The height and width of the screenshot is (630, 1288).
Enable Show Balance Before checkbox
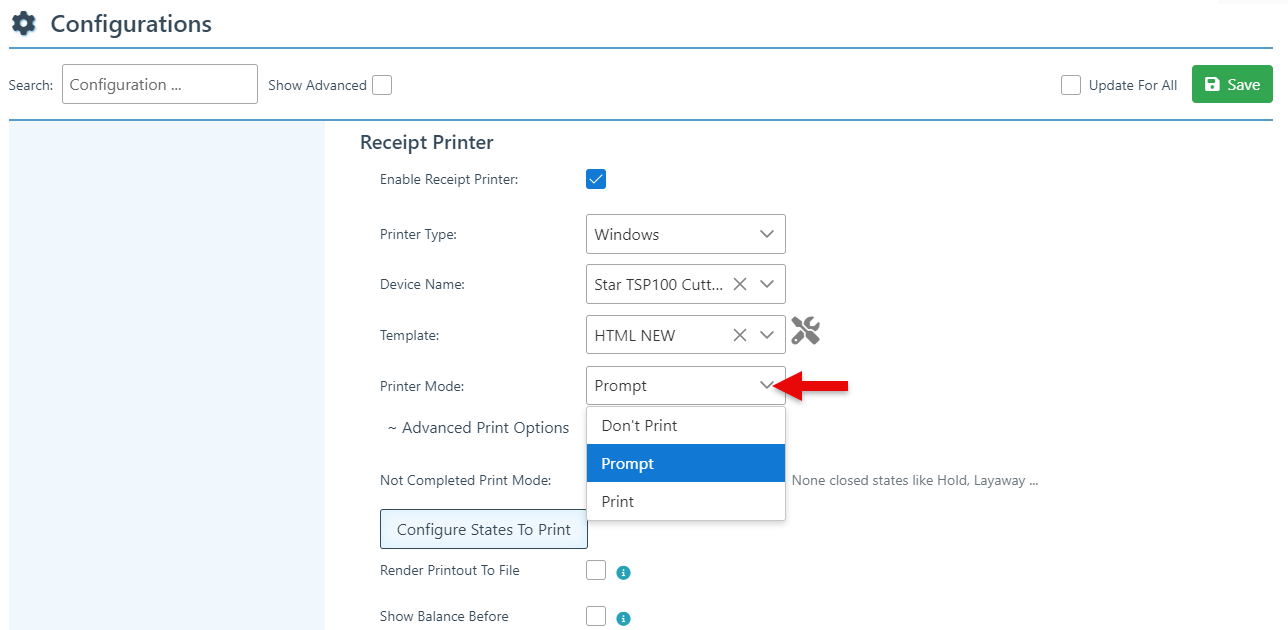tap(596, 616)
